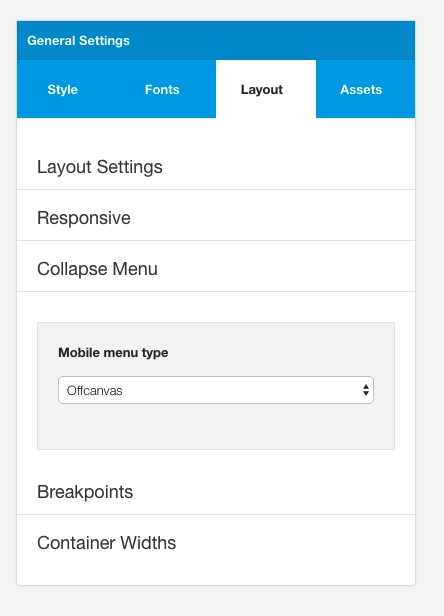
Task: Open the Mobile menu type dropdown
Action: coord(216,390)
